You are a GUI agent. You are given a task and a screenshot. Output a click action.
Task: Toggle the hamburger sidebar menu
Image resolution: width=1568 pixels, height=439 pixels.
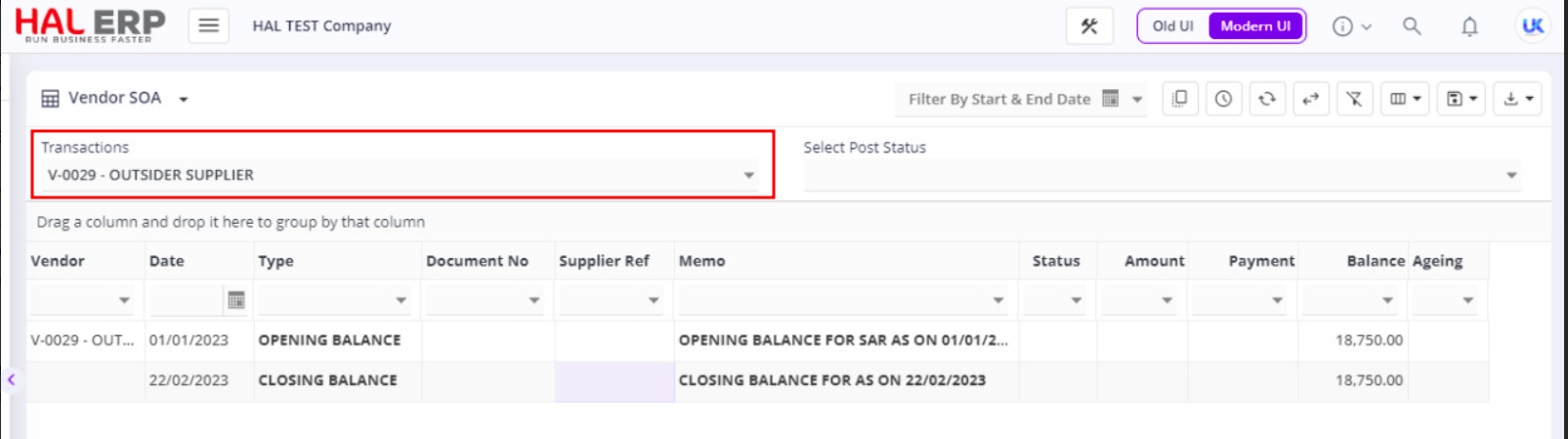point(208,26)
